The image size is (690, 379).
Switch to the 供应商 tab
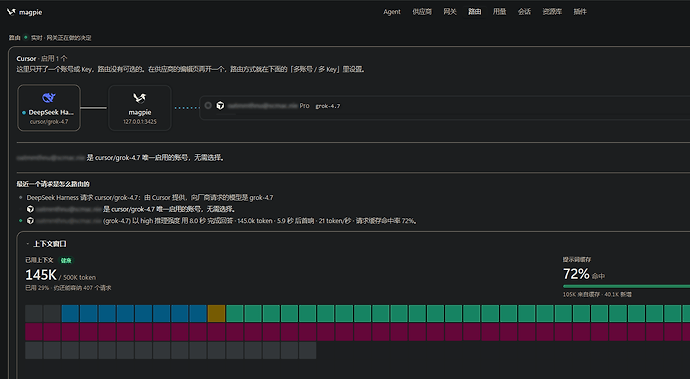click(x=422, y=12)
